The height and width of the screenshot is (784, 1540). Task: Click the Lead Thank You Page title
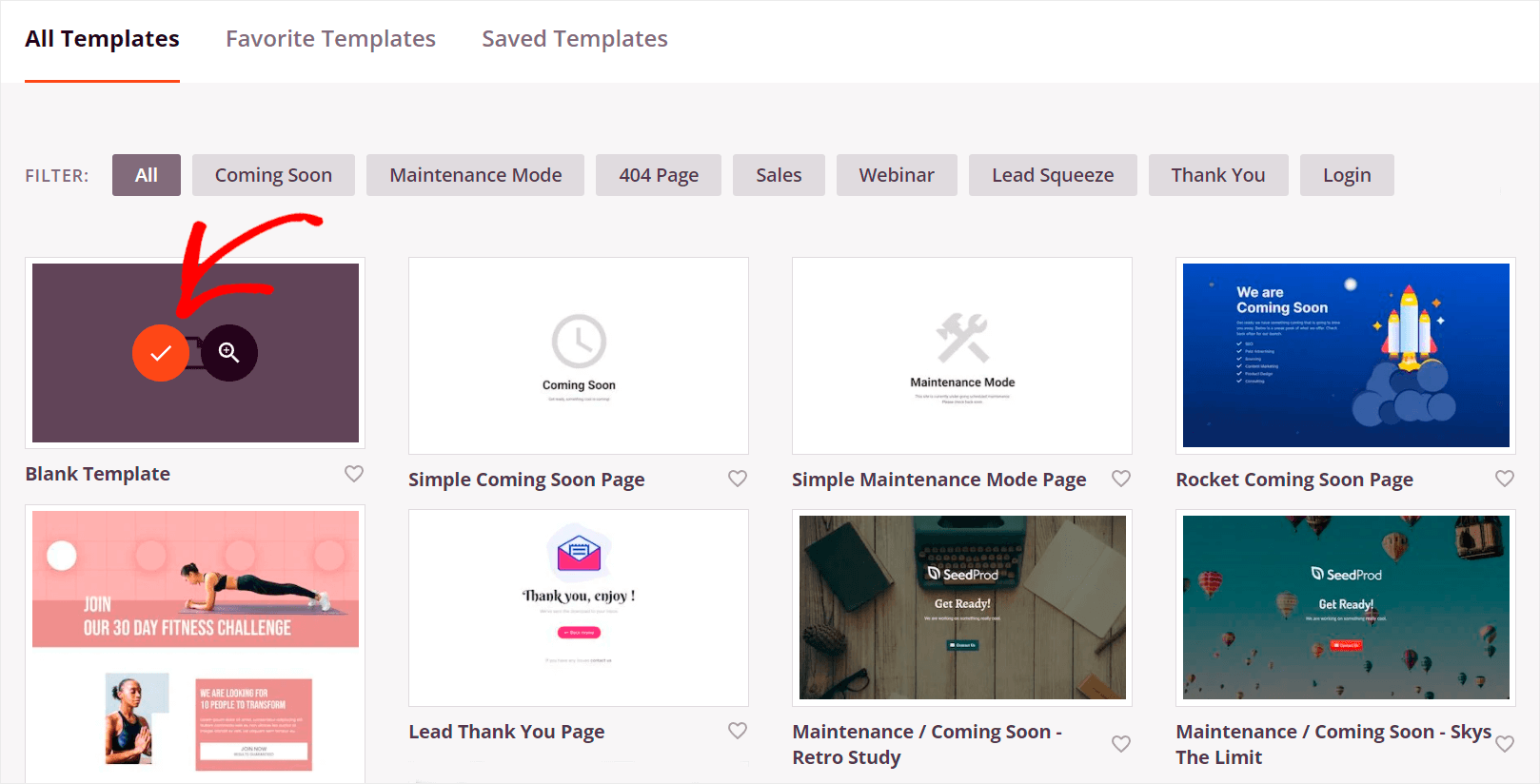[x=506, y=732]
